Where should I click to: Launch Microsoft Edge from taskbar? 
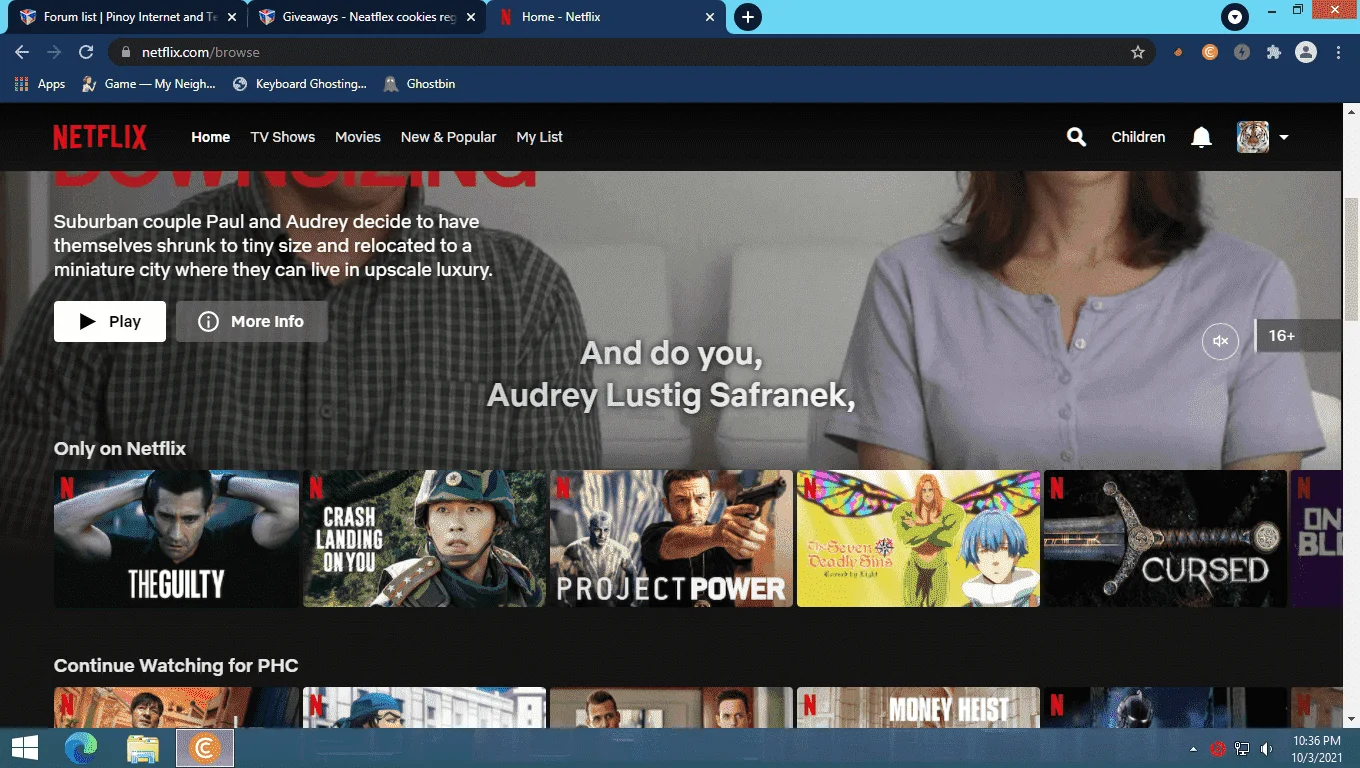pos(81,748)
